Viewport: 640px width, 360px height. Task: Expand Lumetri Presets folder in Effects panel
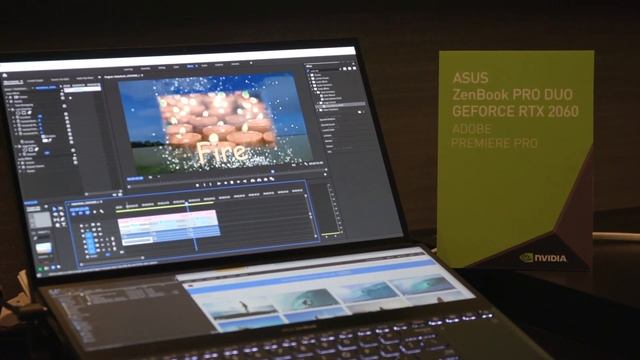click(x=309, y=79)
